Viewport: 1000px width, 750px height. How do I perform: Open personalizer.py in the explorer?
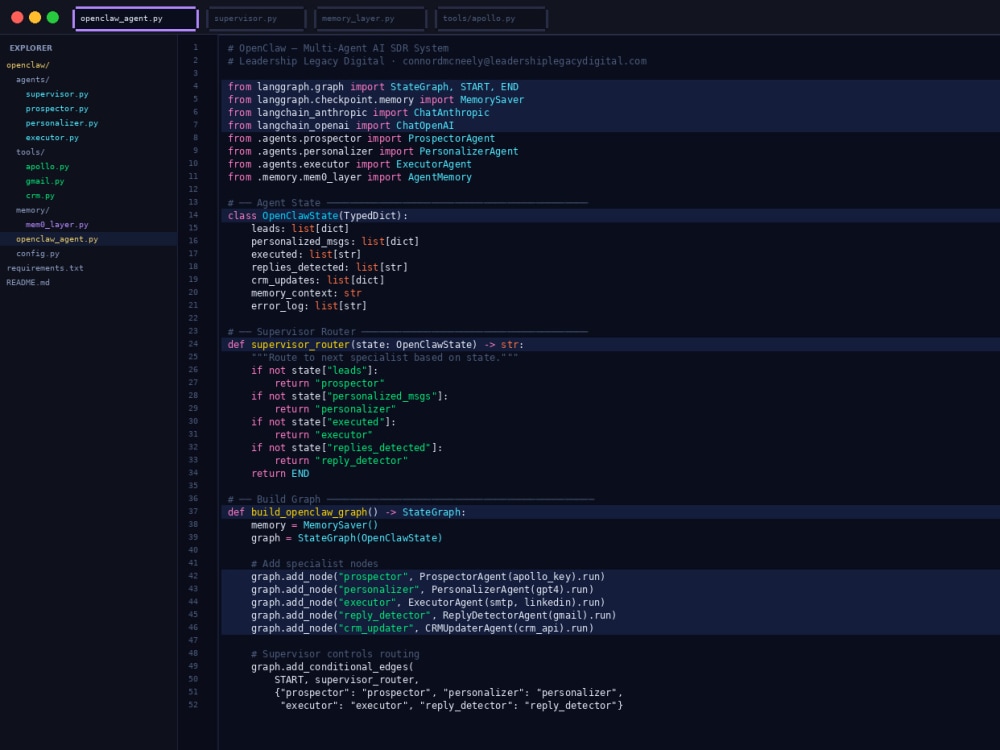coord(62,123)
